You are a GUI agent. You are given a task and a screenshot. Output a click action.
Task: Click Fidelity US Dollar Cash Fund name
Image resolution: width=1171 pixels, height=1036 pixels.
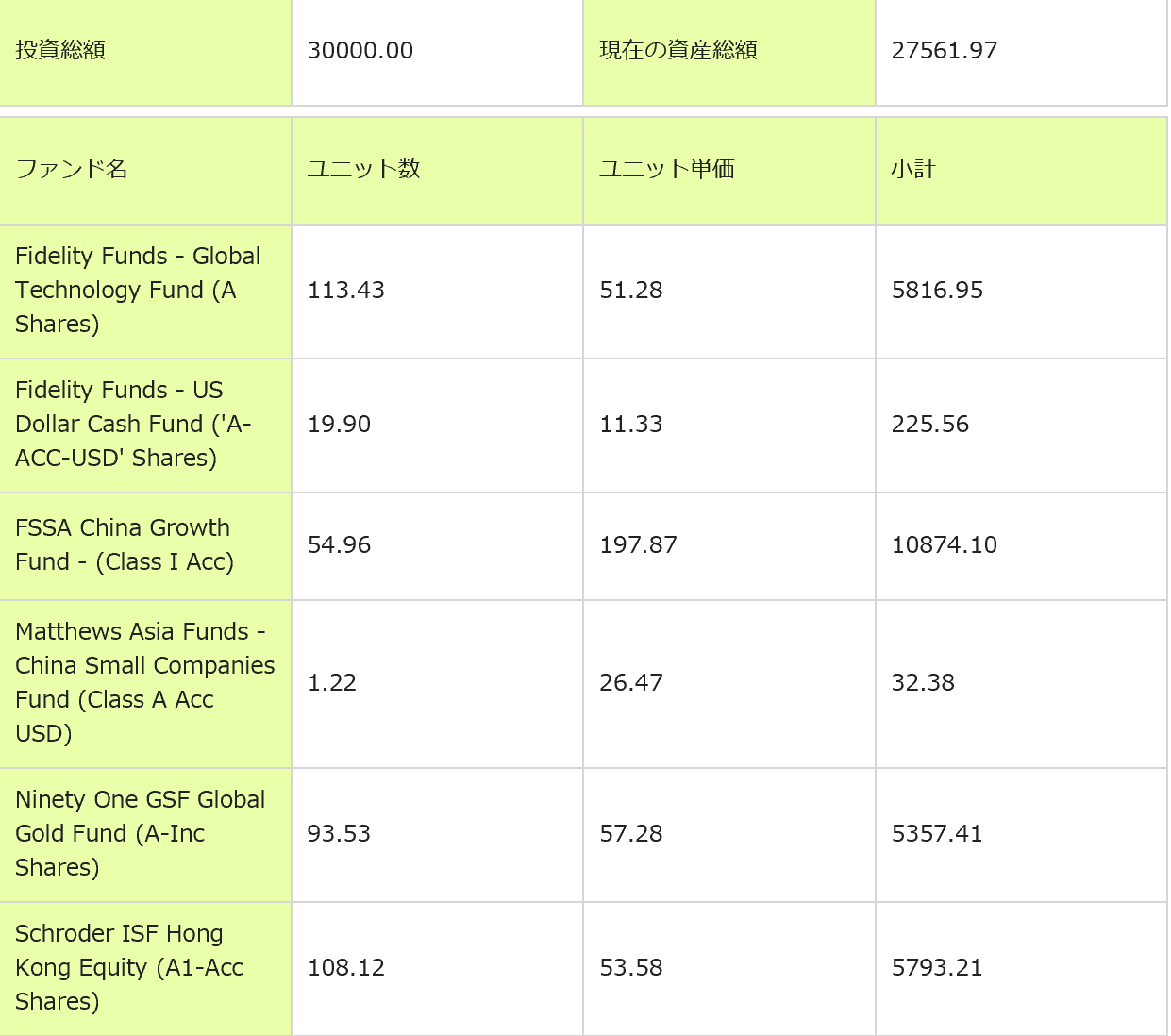[133, 424]
